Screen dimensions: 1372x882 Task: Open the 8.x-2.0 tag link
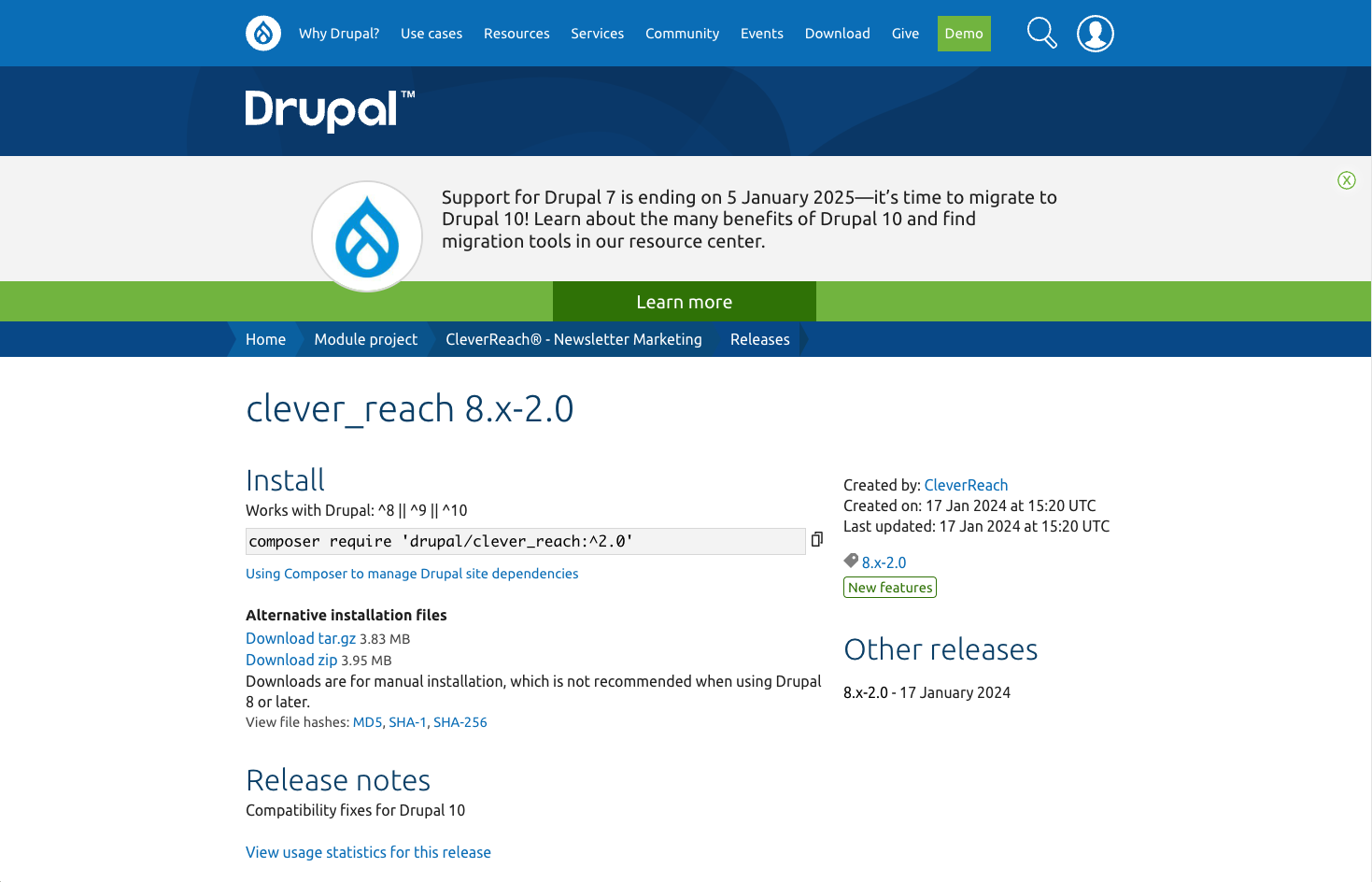coord(884,562)
